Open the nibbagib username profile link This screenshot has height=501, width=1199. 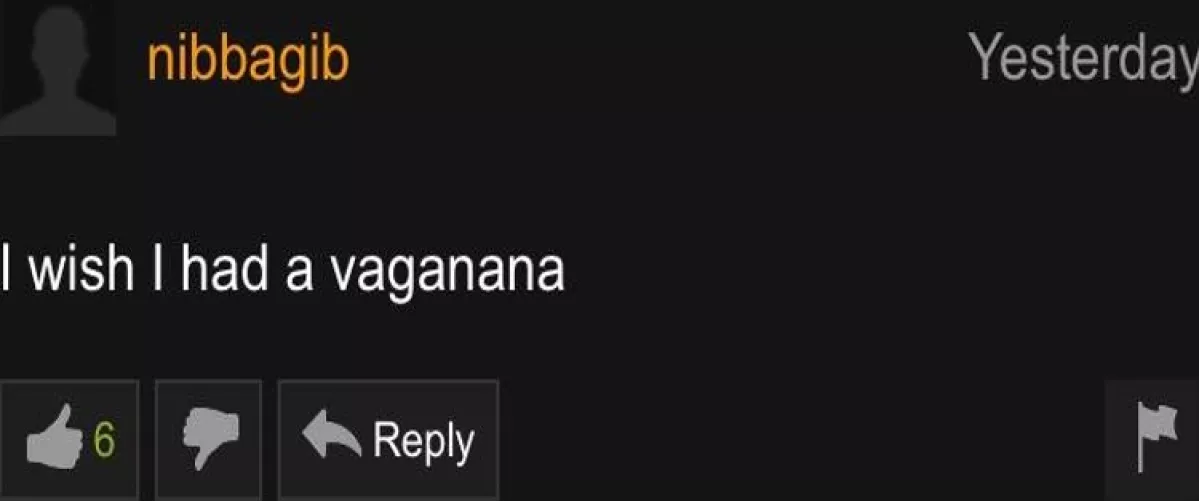tap(248, 62)
